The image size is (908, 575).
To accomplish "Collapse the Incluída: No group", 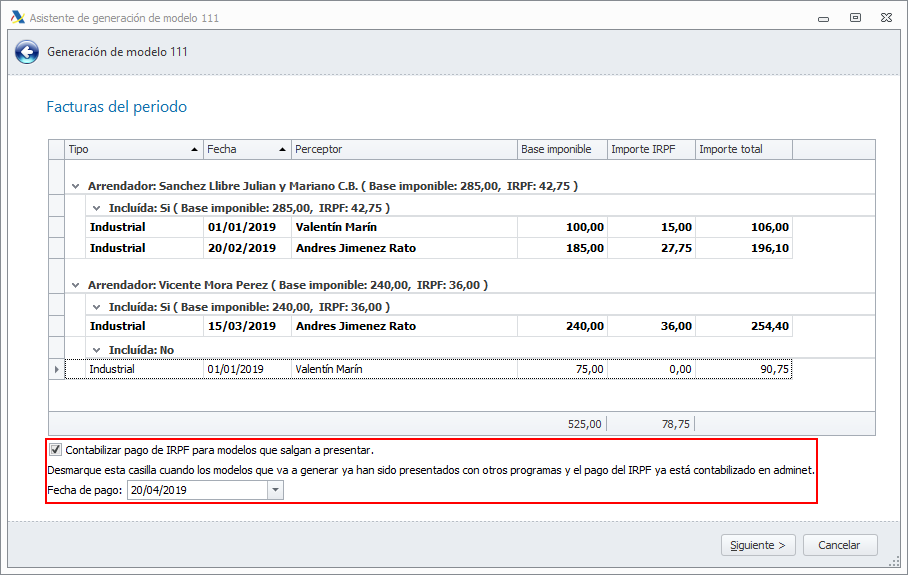I will pyautogui.click(x=96, y=350).
